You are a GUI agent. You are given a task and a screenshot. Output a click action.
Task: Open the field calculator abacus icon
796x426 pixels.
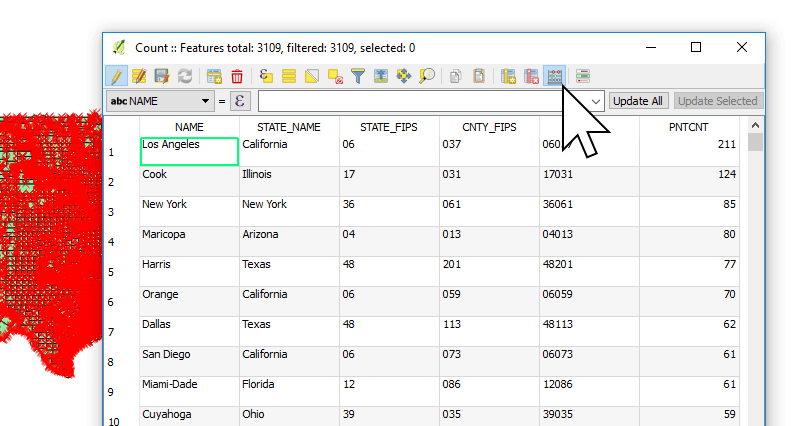(x=554, y=76)
